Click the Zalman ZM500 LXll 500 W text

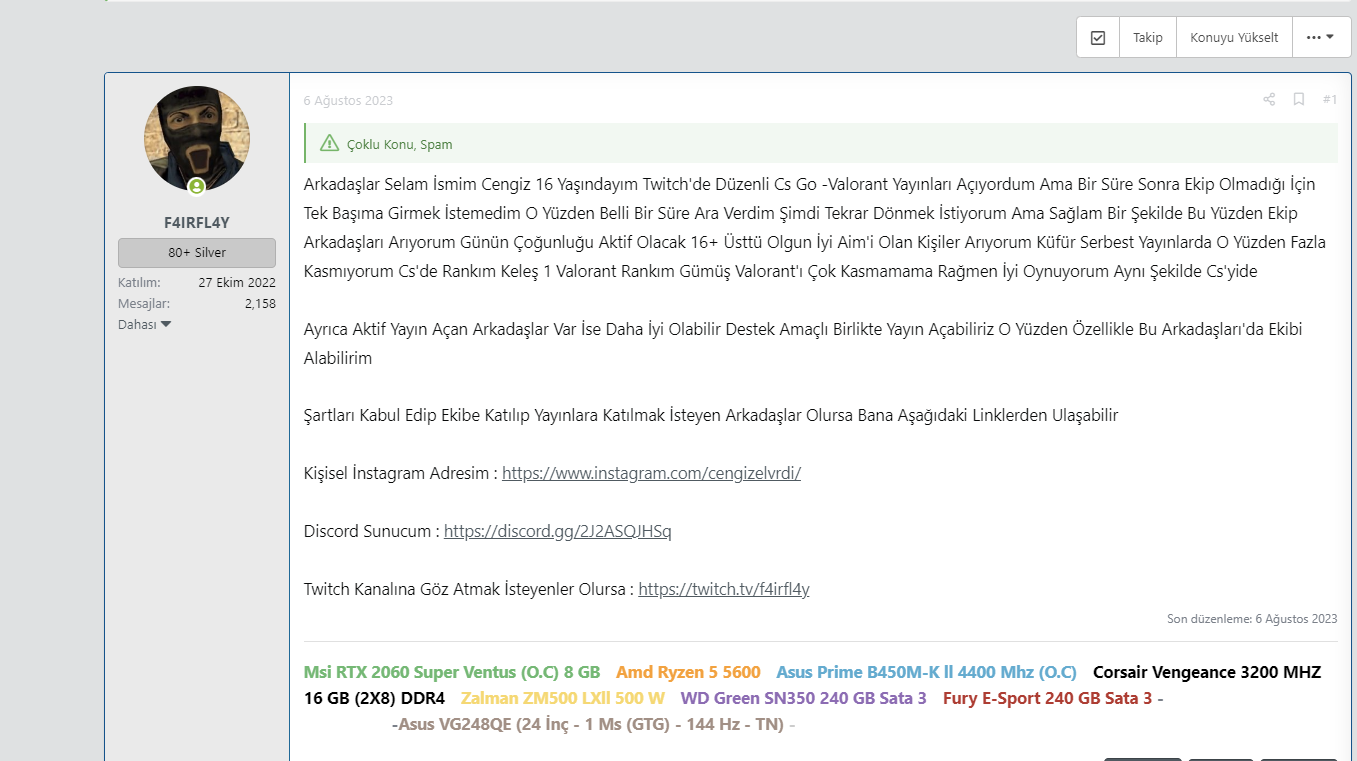click(x=563, y=698)
